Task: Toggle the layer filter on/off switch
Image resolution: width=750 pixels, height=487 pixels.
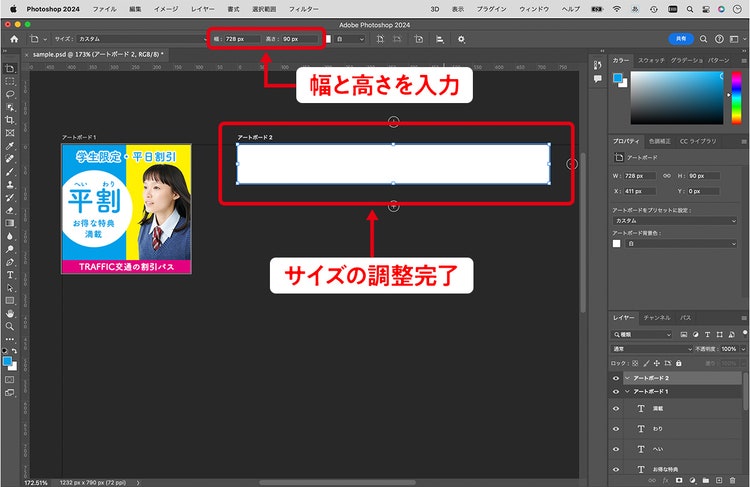Action: [745, 333]
